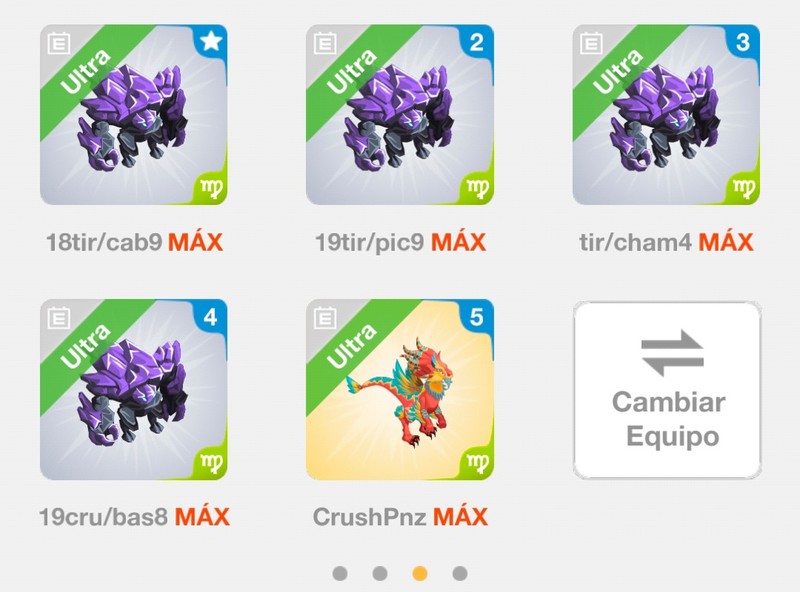Click the Cambiar Equipo button
Image resolution: width=800 pixels, height=592 pixels.
(x=667, y=390)
